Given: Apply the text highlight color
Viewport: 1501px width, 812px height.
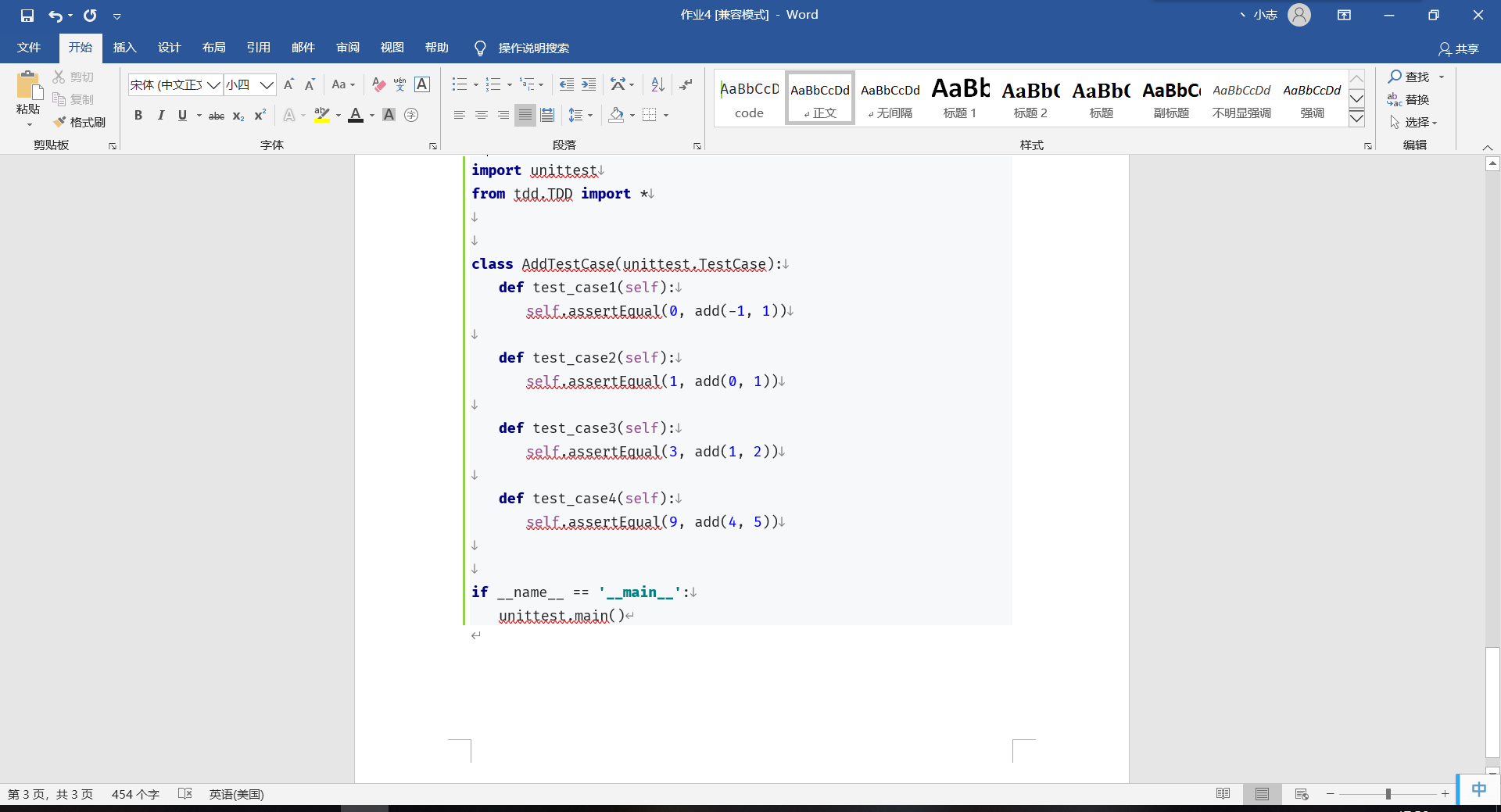Looking at the screenshot, I should point(322,115).
